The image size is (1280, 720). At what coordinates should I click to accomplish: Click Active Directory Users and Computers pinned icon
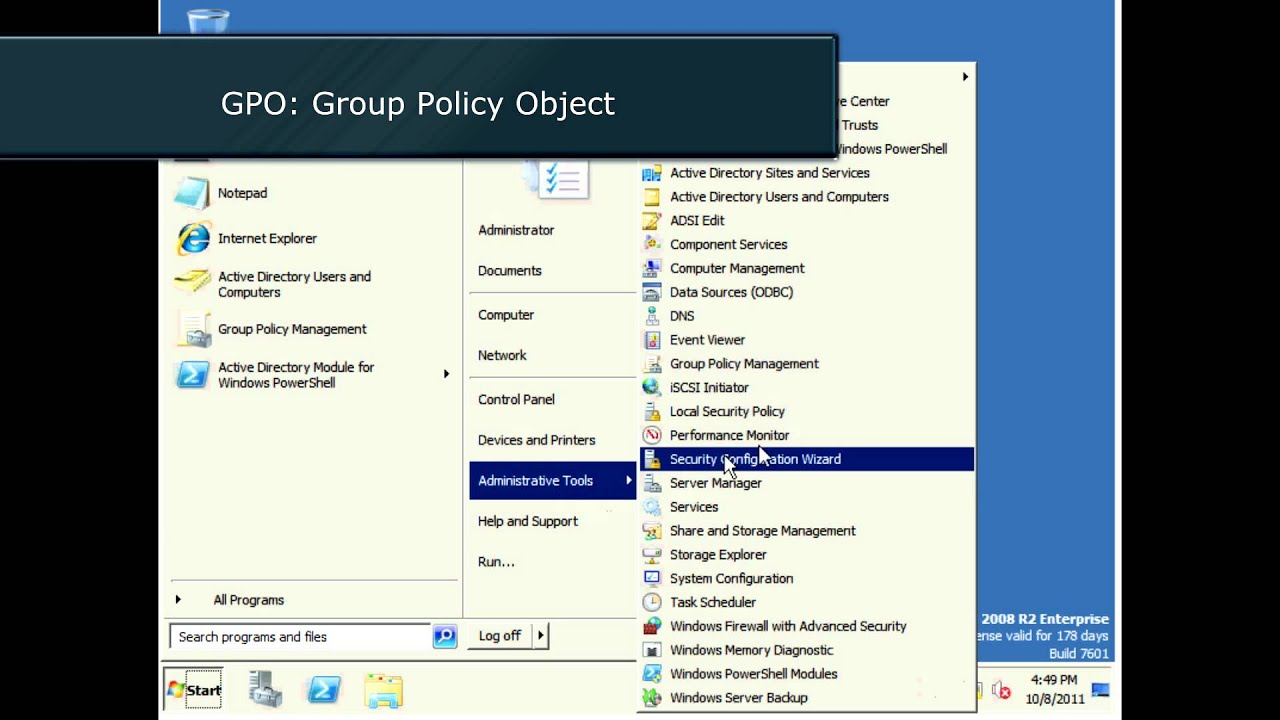click(x=193, y=284)
